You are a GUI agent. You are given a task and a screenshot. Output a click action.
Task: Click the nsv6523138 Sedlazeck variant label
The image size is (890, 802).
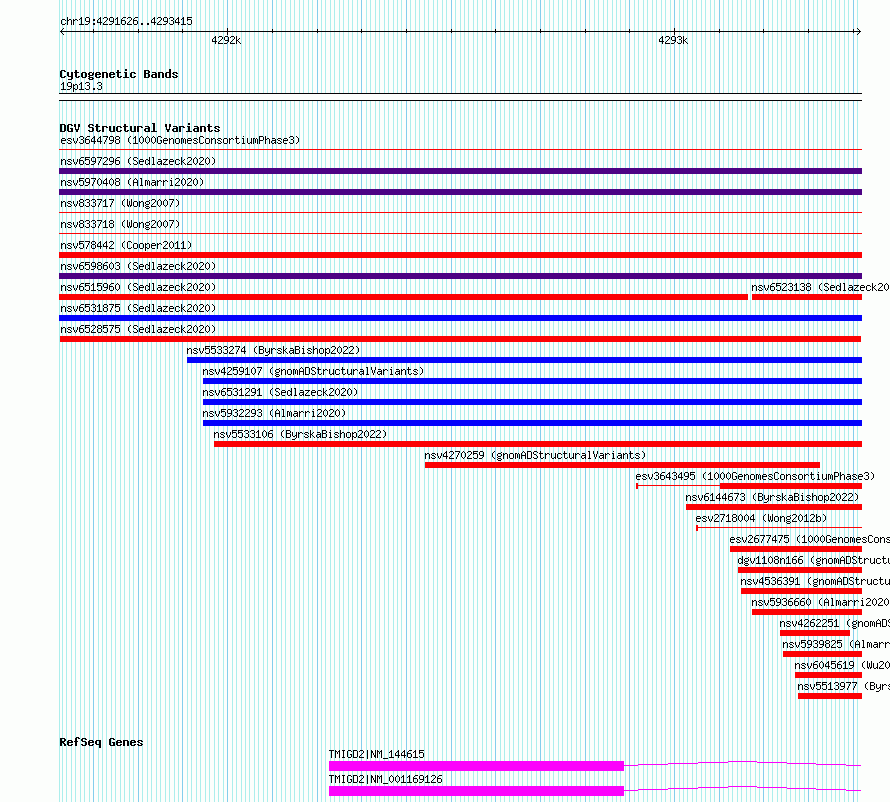[x=820, y=287]
